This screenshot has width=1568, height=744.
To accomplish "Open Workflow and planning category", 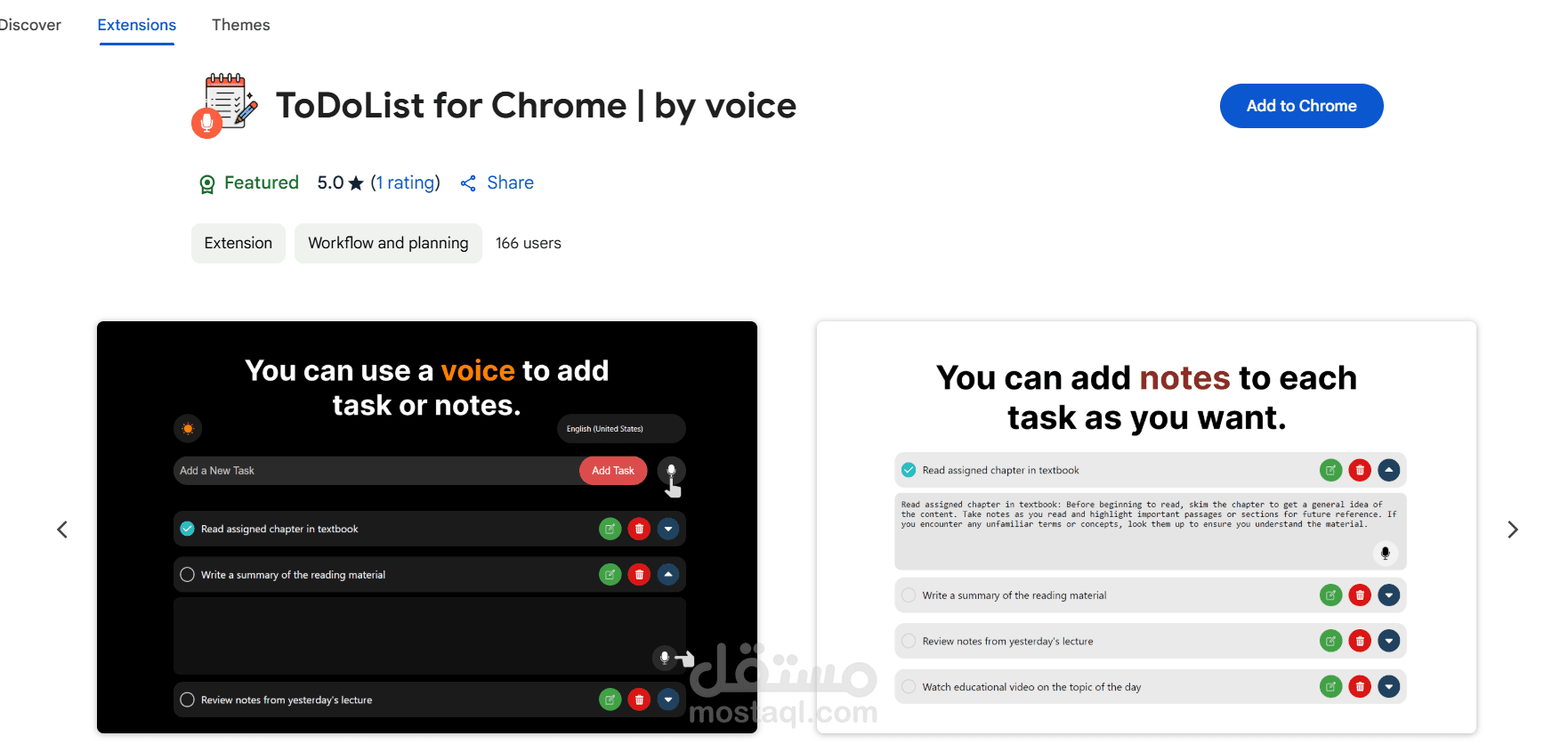I will (x=388, y=243).
